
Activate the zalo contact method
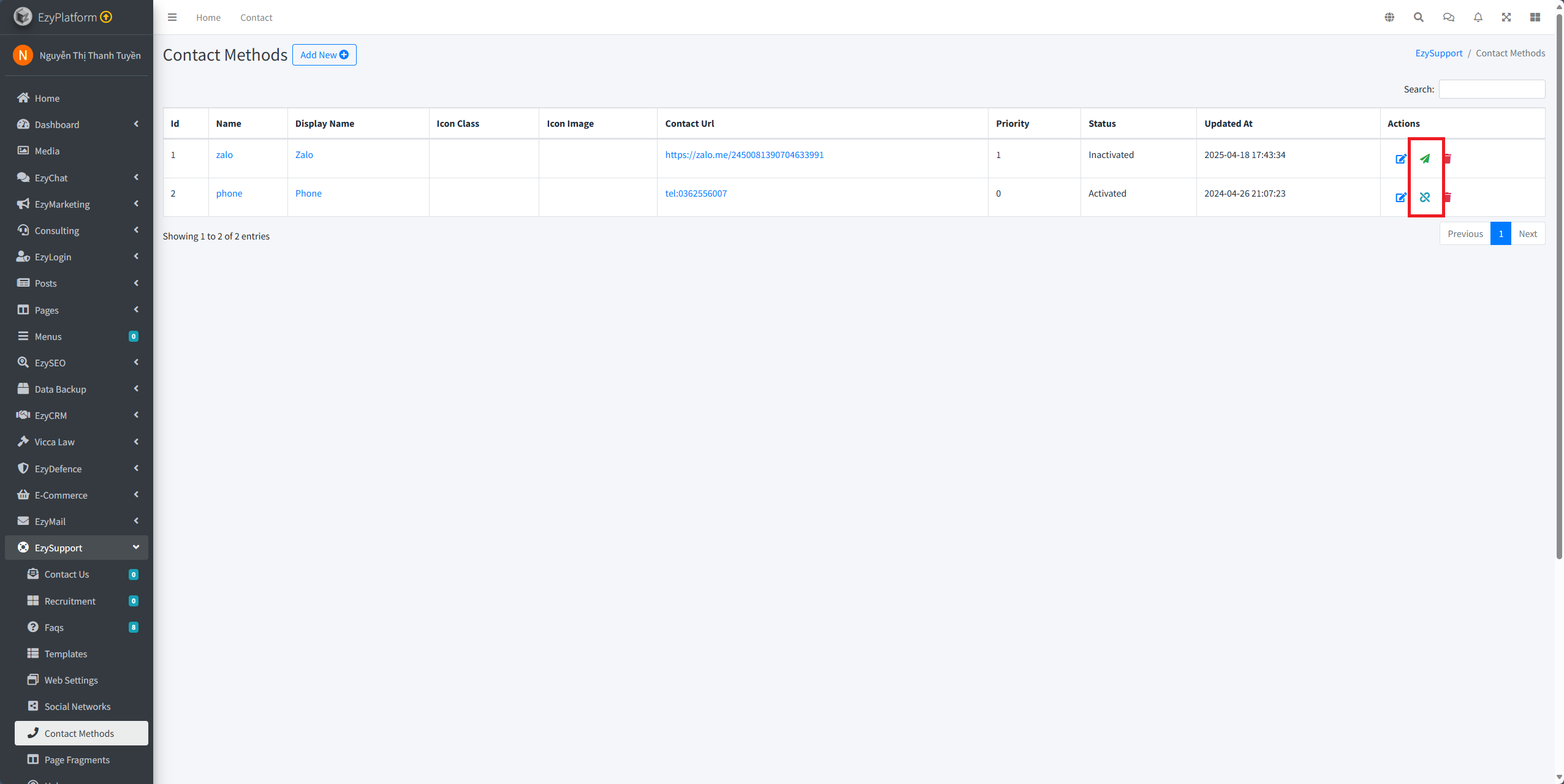point(1425,159)
